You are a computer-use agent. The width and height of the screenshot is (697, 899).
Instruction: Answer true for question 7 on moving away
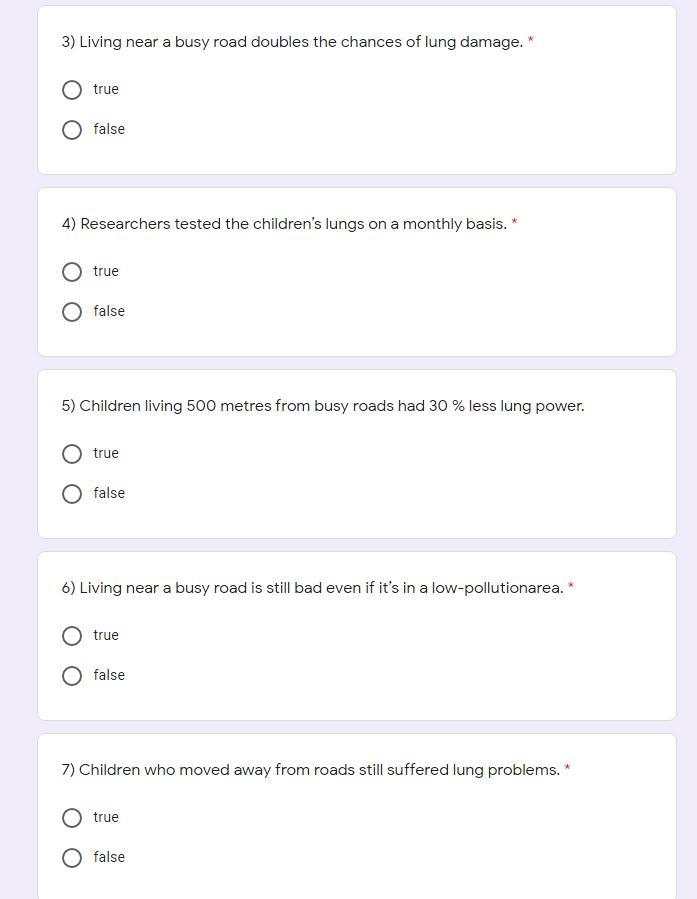(x=72, y=818)
